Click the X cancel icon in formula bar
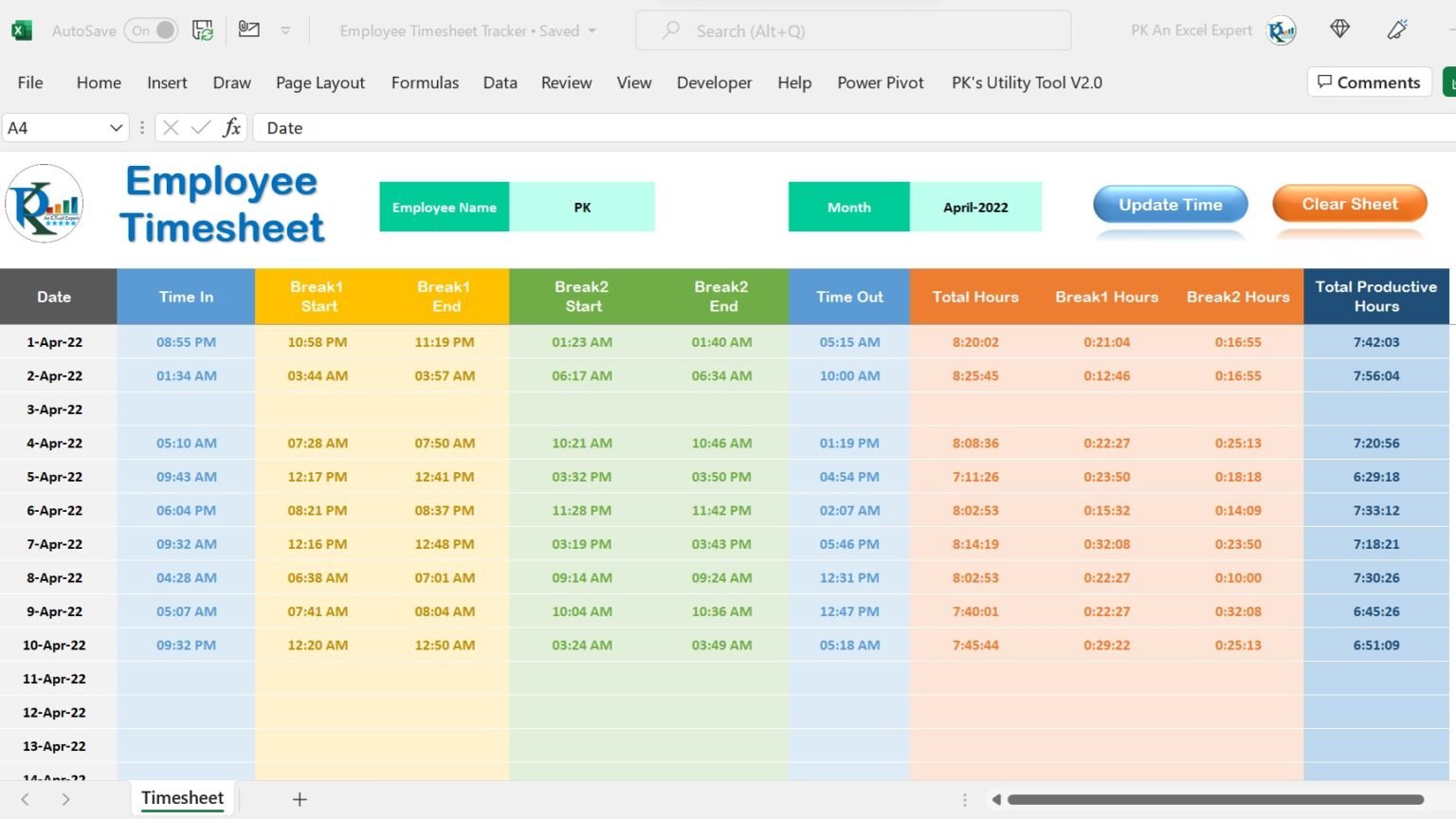Image resolution: width=1456 pixels, height=819 pixels. pyautogui.click(x=170, y=127)
